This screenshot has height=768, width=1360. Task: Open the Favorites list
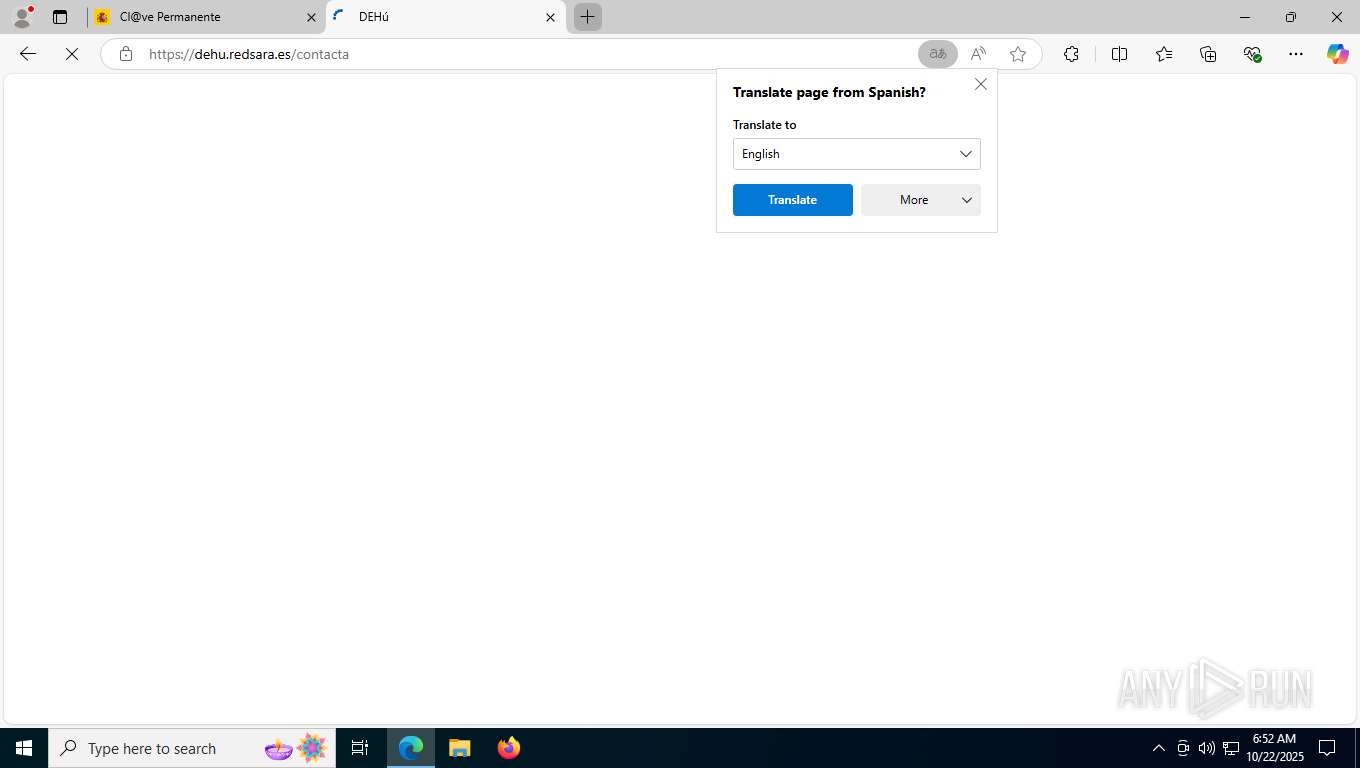1164,54
